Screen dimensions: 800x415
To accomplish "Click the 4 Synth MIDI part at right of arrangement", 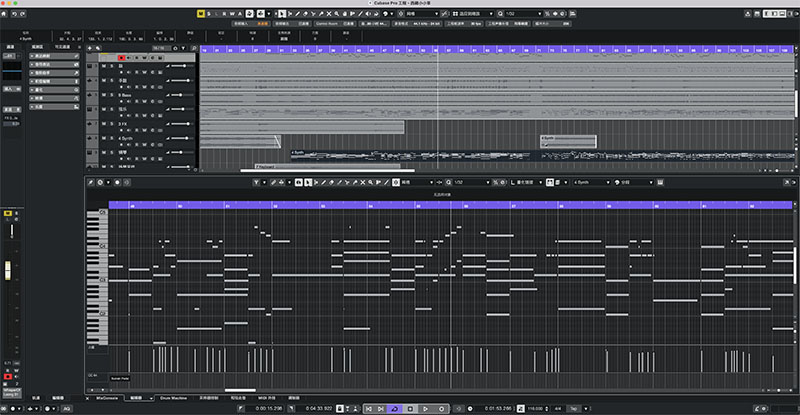I will tap(568, 141).
